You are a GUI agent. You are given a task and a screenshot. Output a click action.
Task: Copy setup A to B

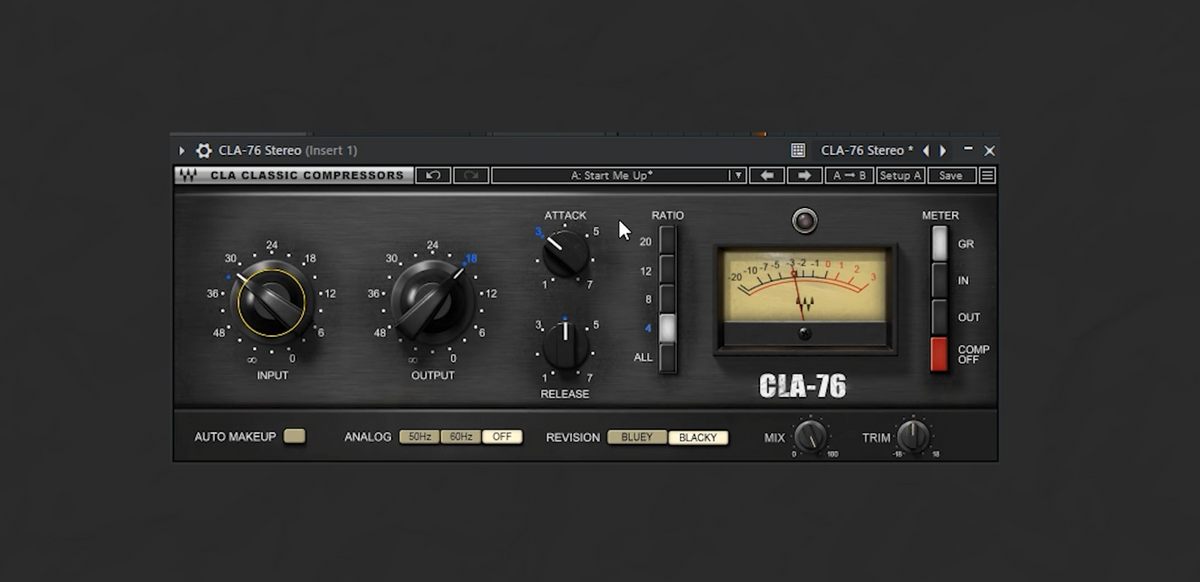point(849,175)
